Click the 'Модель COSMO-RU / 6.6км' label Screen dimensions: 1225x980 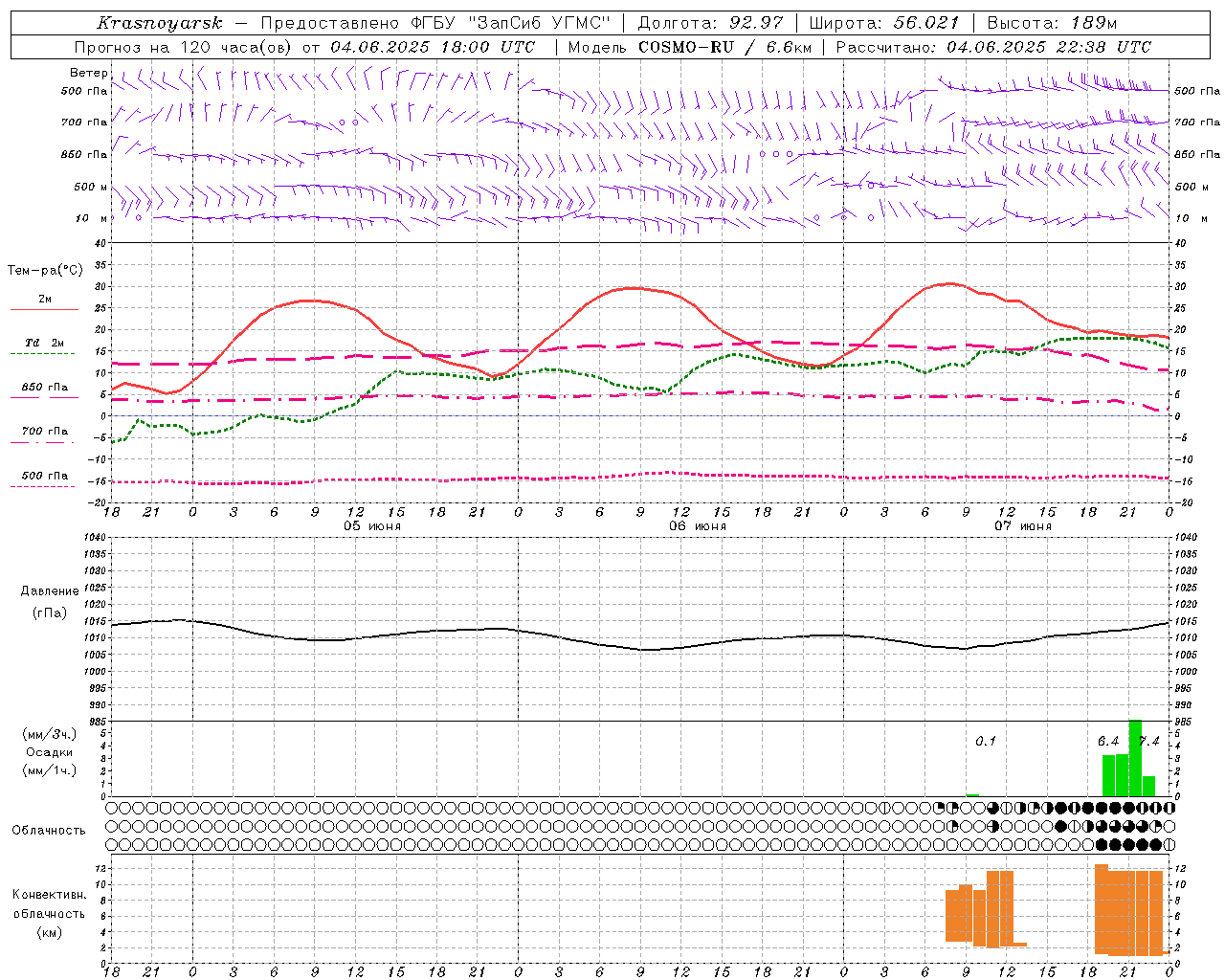(690, 47)
